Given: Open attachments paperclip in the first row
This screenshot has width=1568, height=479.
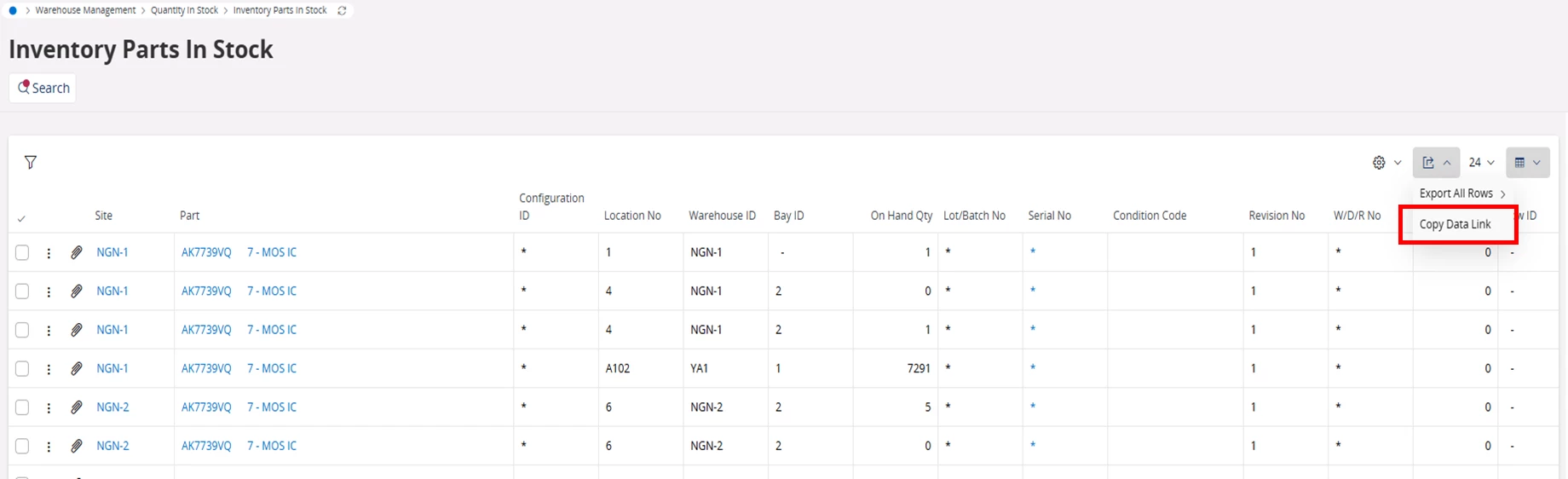Looking at the screenshot, I should pyautogui.click(x=77, y=252).
